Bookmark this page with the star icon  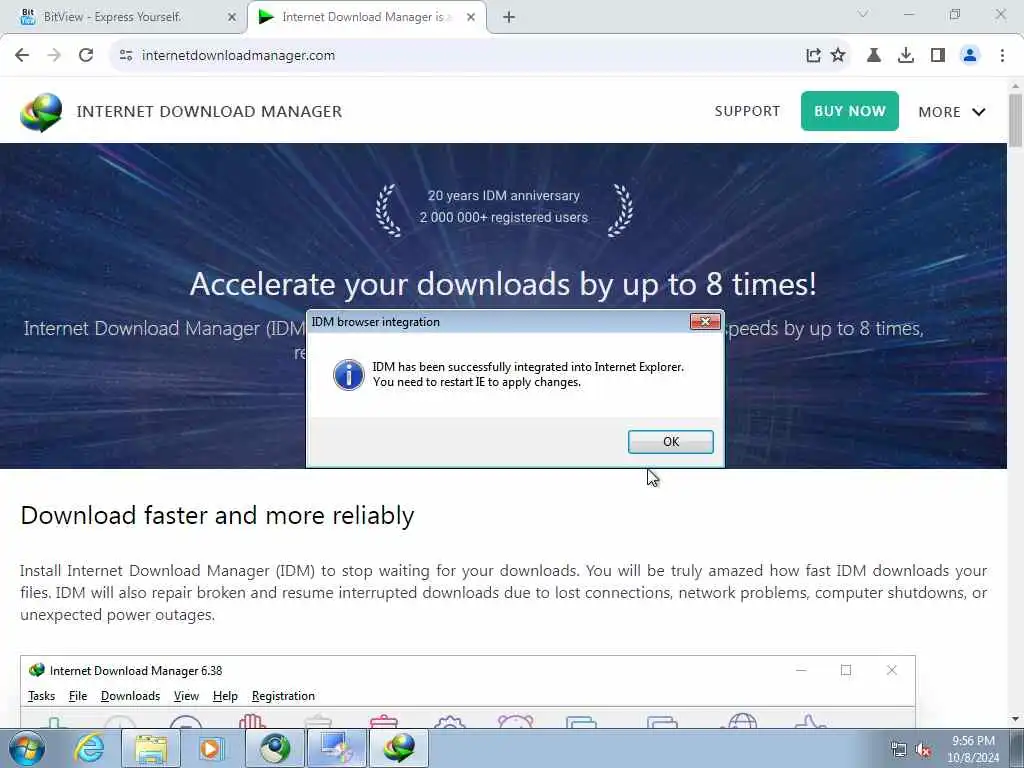[x=838, y=56]
